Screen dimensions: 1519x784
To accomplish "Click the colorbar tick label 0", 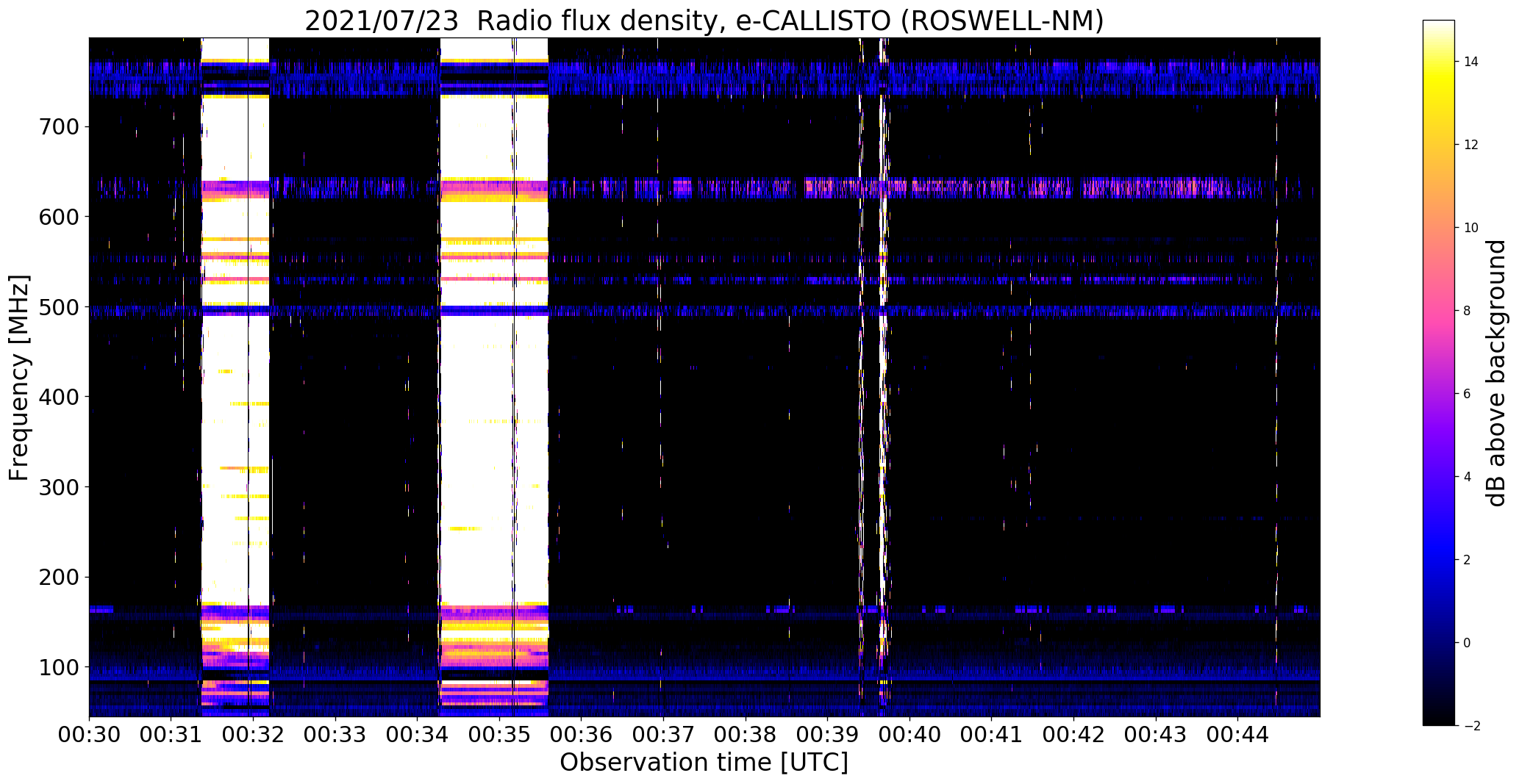I will pyautogui.click(x=1468, y=643).
